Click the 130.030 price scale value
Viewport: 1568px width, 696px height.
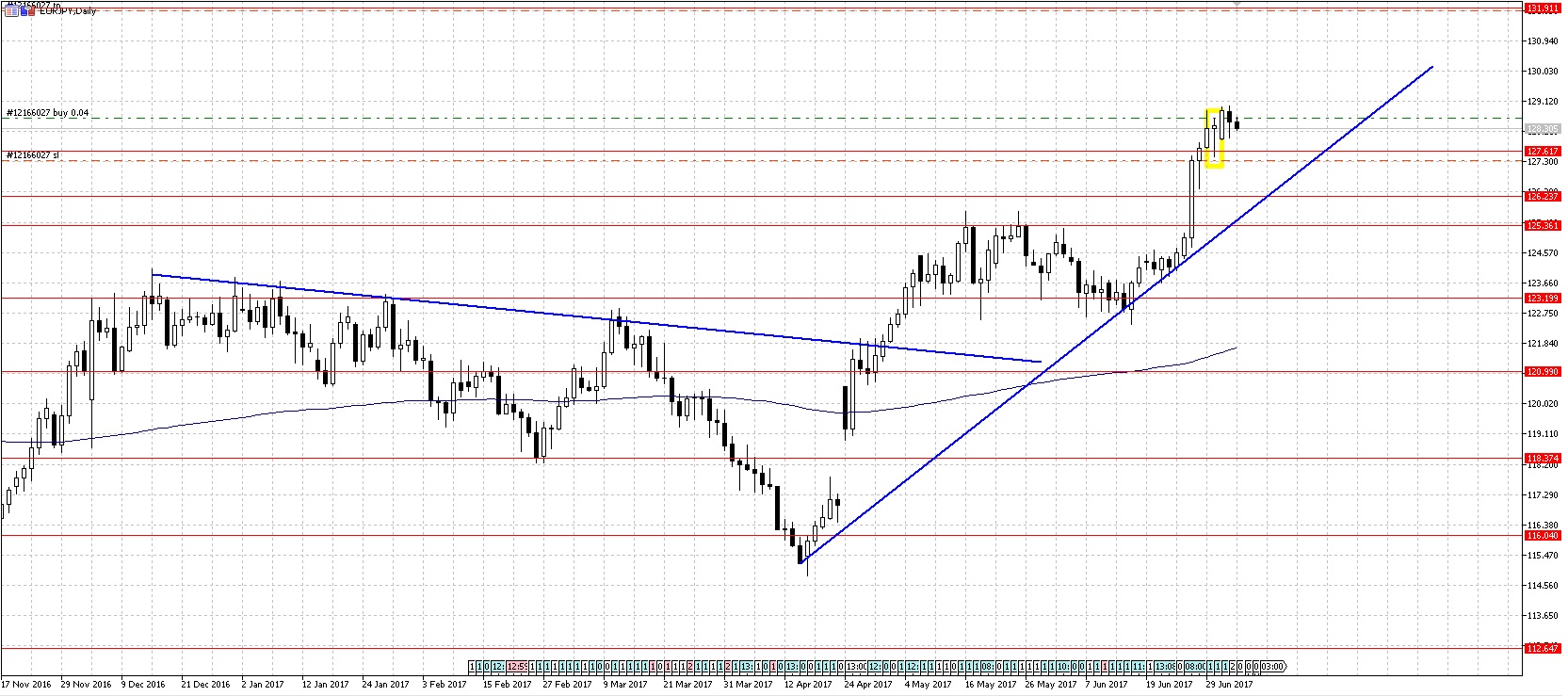[x=1543, y=71]
